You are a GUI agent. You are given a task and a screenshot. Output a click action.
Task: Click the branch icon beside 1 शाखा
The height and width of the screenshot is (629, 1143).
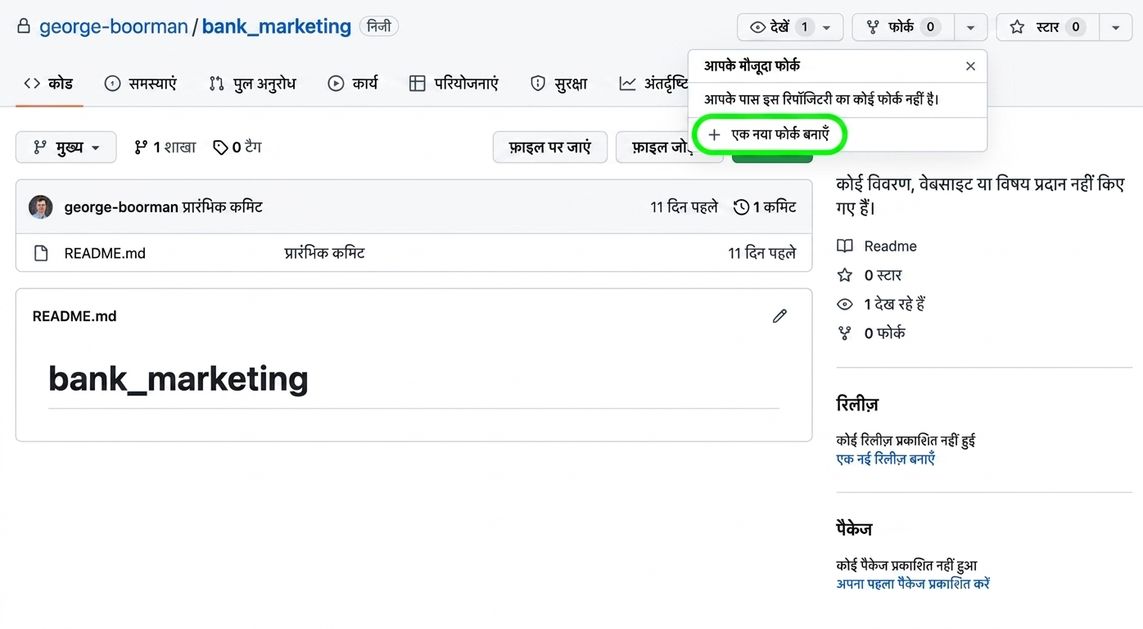pyautogui.click(x=141, y=147)
